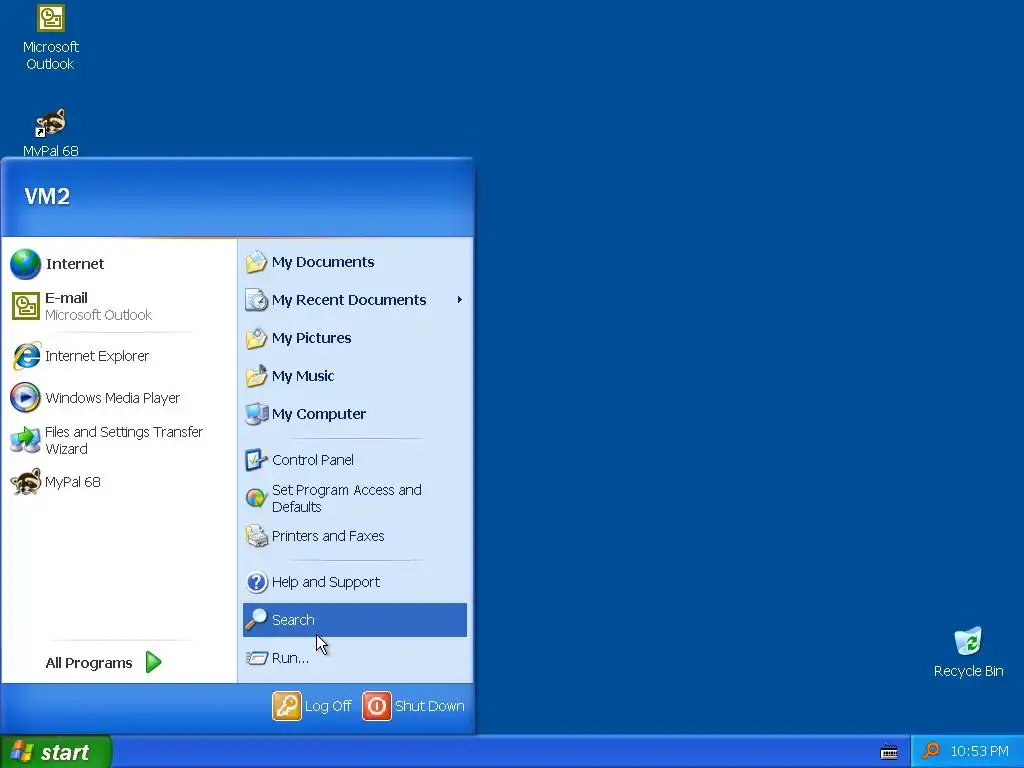Open My Computer label from Start menu
Viewport: 1024px width, 768px height.
pyautogui.click(x=319, y=414)
